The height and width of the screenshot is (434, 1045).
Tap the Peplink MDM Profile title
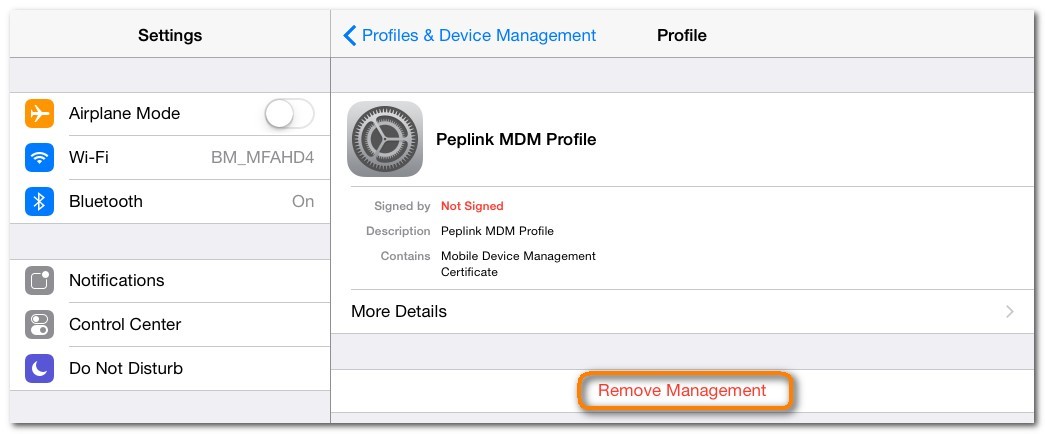point(516,140)
